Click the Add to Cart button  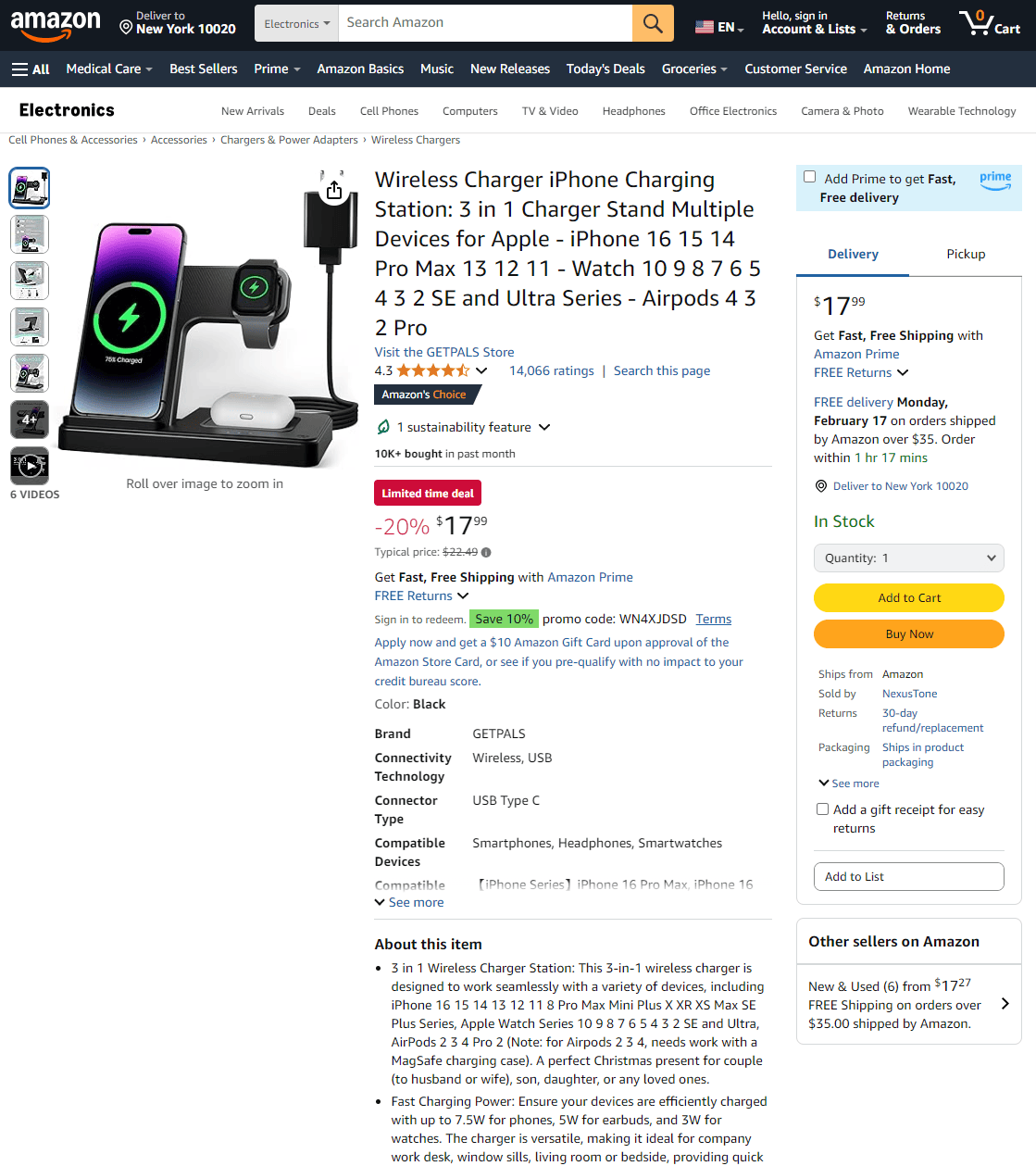[909, 597]
